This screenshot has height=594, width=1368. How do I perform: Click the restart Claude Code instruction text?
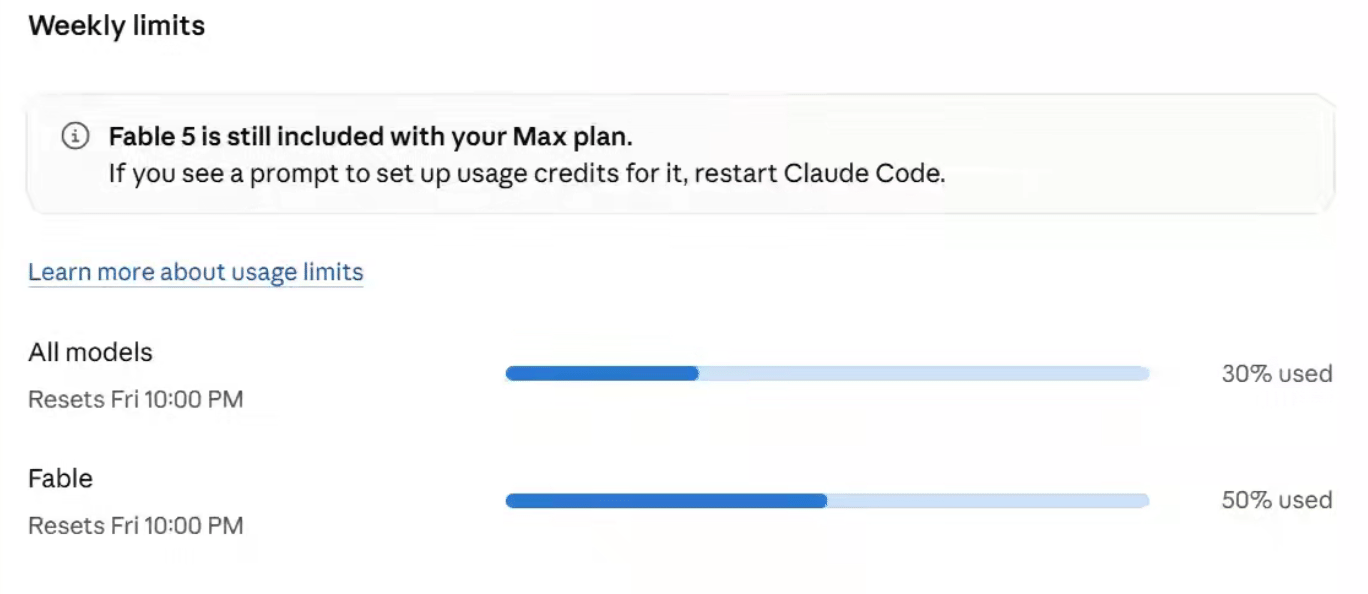pyautogui.click(x=527, y=173)
